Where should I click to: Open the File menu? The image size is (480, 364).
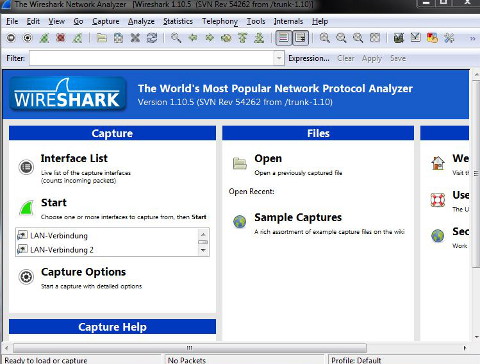(12, 21)
